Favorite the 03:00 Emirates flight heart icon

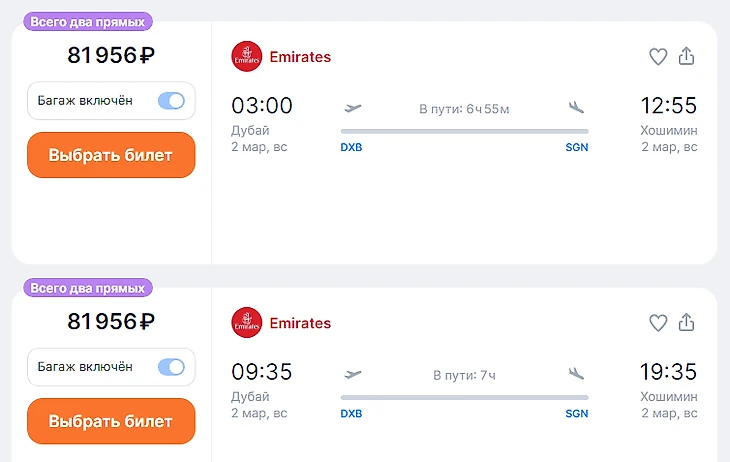[x=658, y=57]
